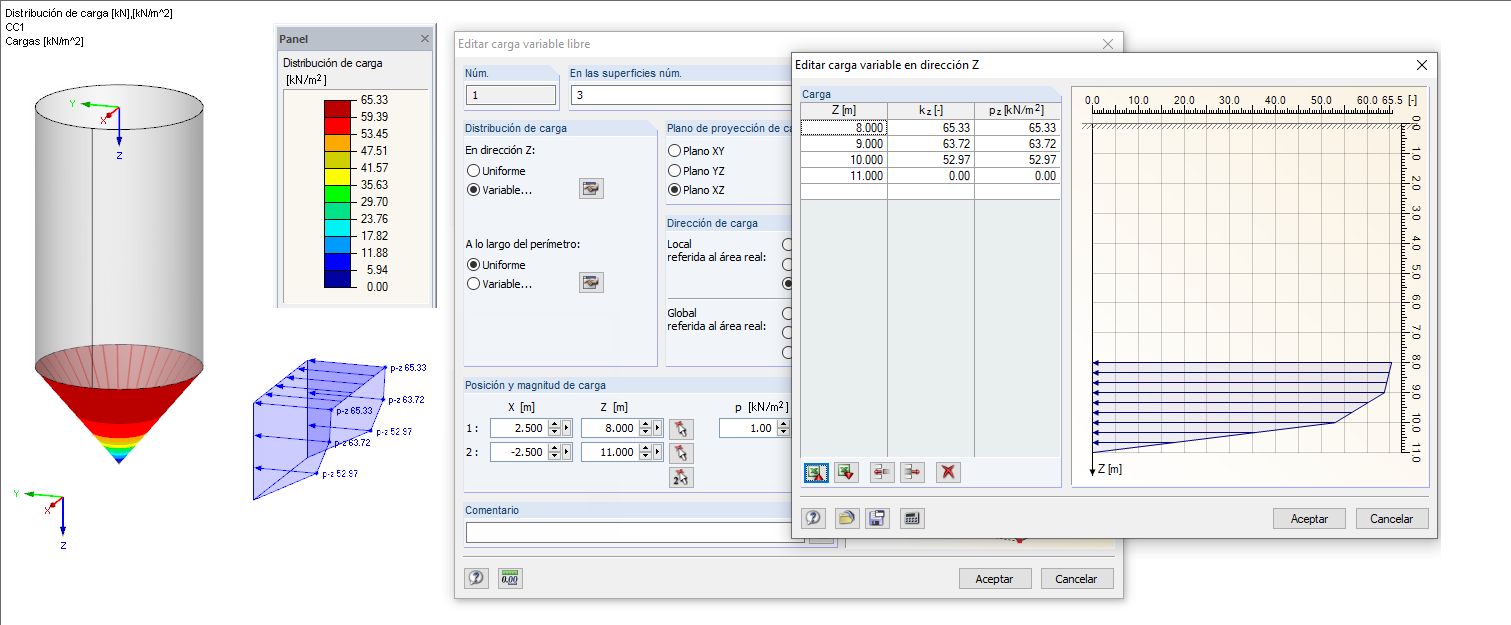Edit variable distribution in Z direction
This screenshot has height=625, width=1511.
591,189
